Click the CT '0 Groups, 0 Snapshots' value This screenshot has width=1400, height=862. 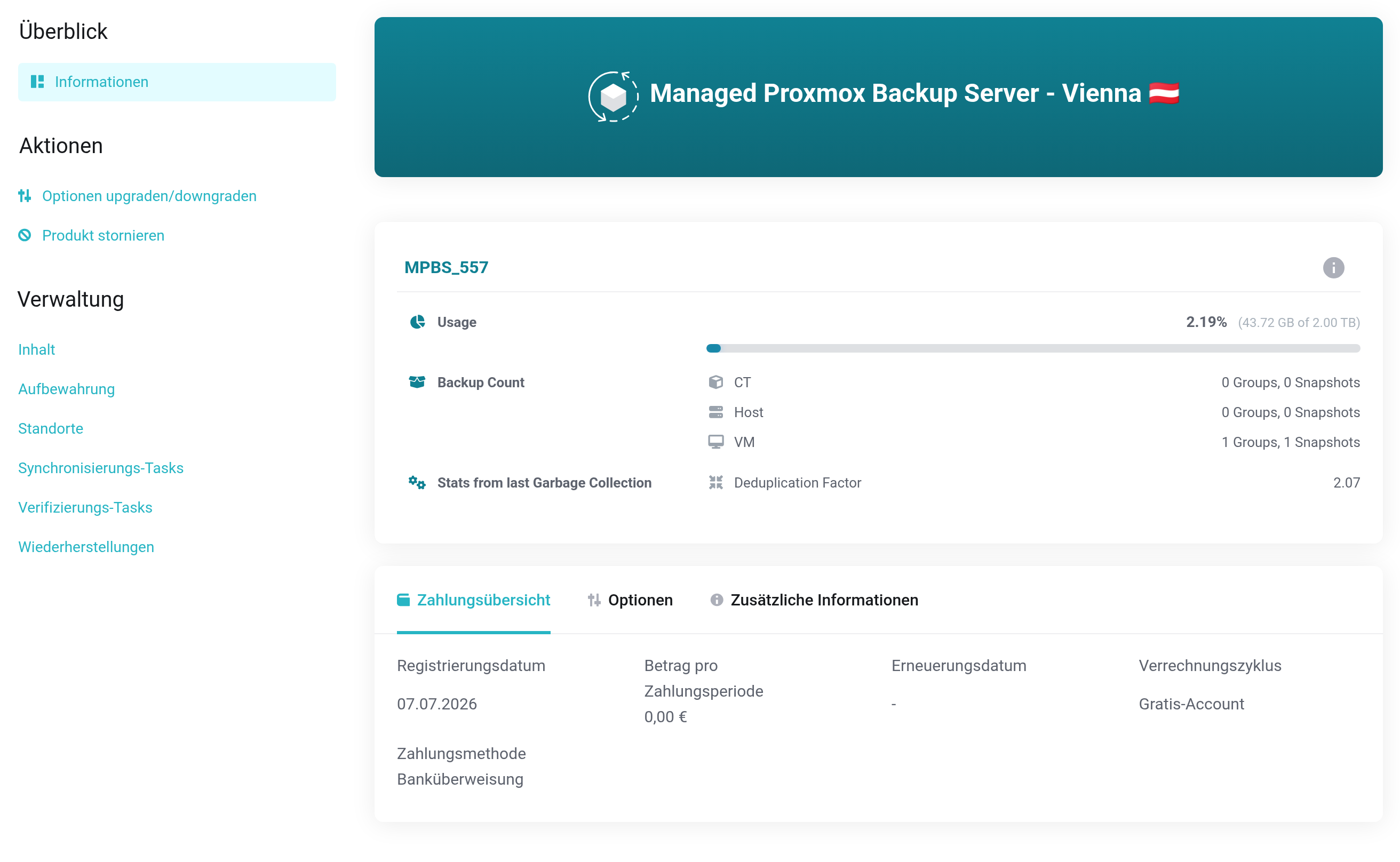coord(1291,382)
